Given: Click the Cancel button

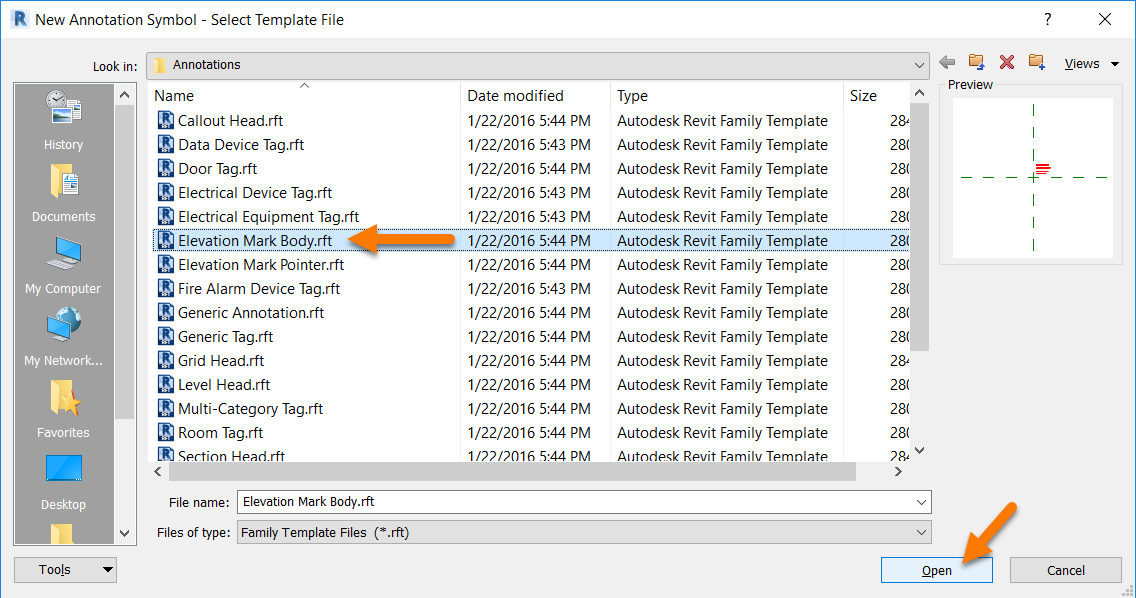Looking at the screenshot, I should click(1065, 570).
